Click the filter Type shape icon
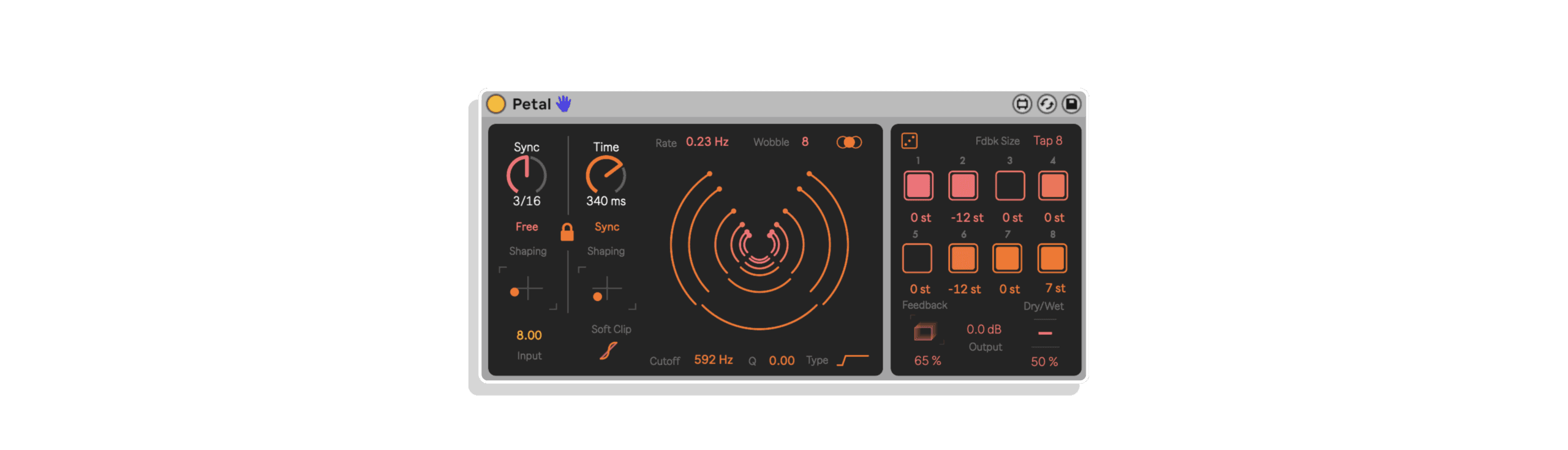Viewport: 1568px width, 450px height. point(853,360)
